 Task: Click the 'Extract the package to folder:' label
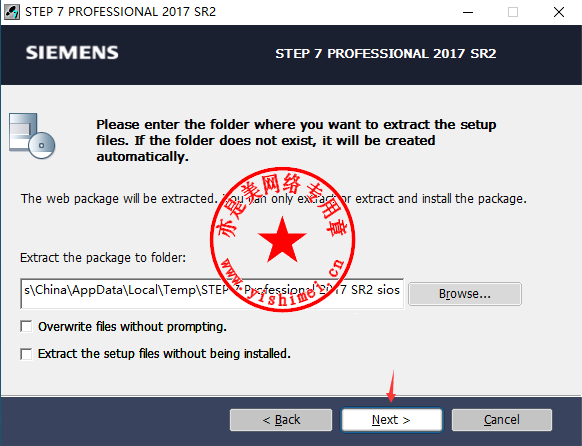103,258
